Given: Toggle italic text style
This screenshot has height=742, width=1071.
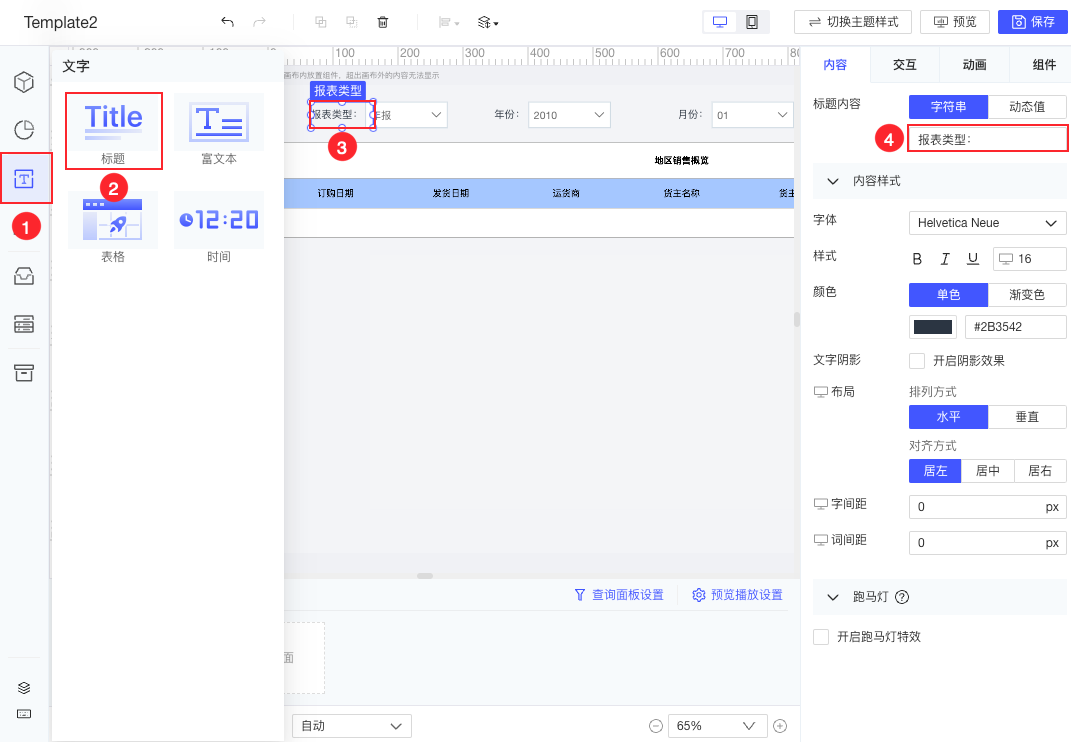Looking at the screenshot, I should 945,259.
